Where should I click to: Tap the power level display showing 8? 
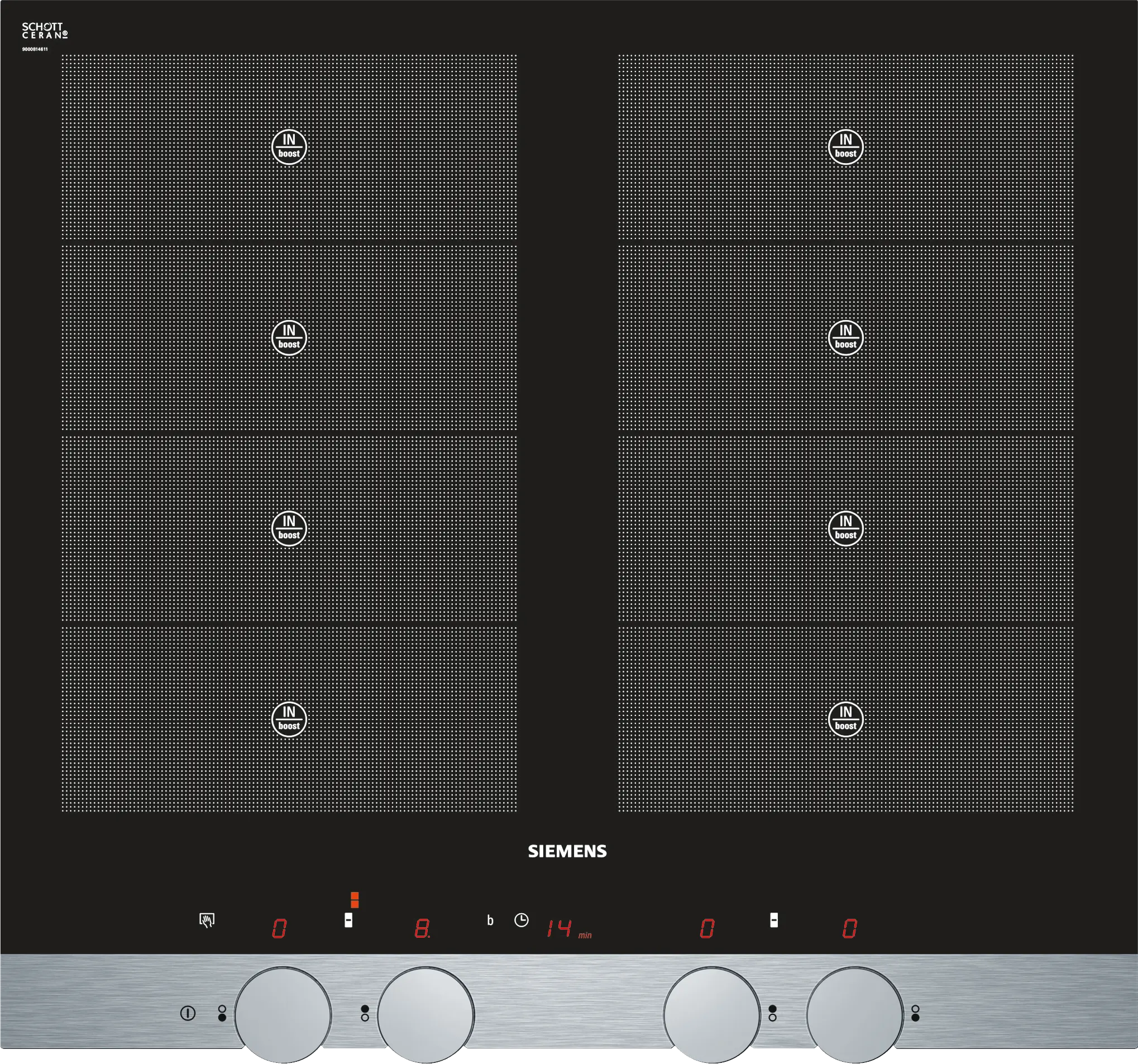pos(422,928)
